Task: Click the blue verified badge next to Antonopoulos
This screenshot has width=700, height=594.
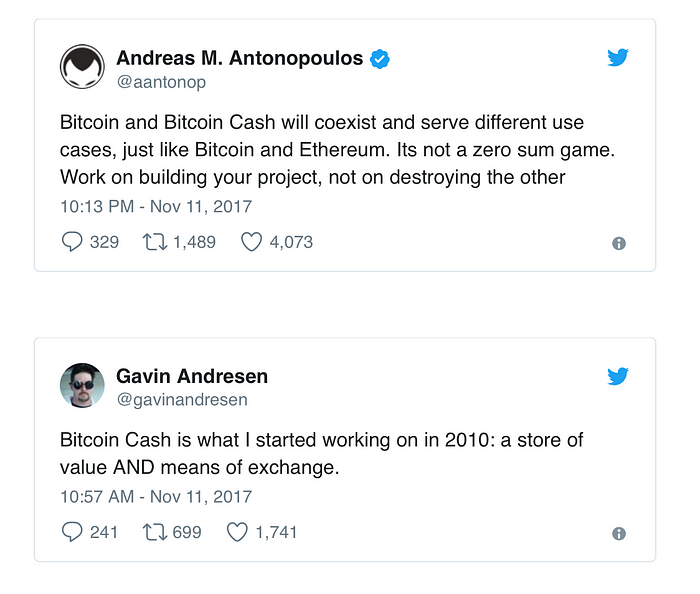Action: coord(379,59)
